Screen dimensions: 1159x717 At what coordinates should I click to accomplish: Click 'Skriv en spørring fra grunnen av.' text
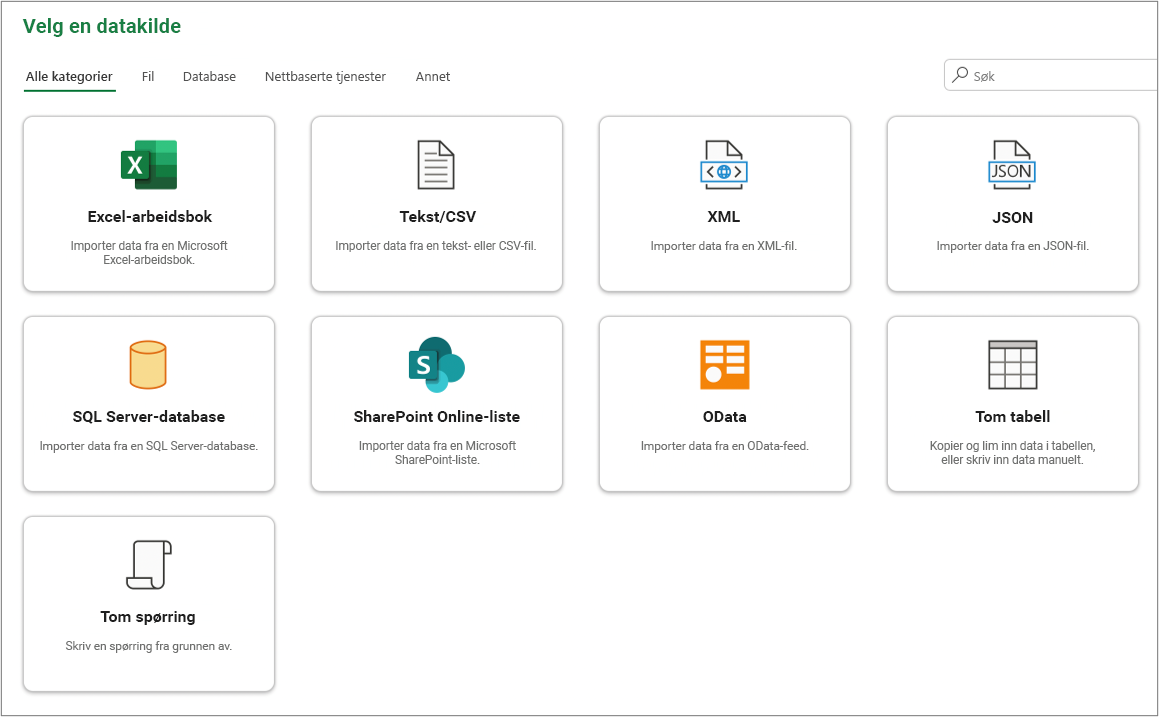149,646
